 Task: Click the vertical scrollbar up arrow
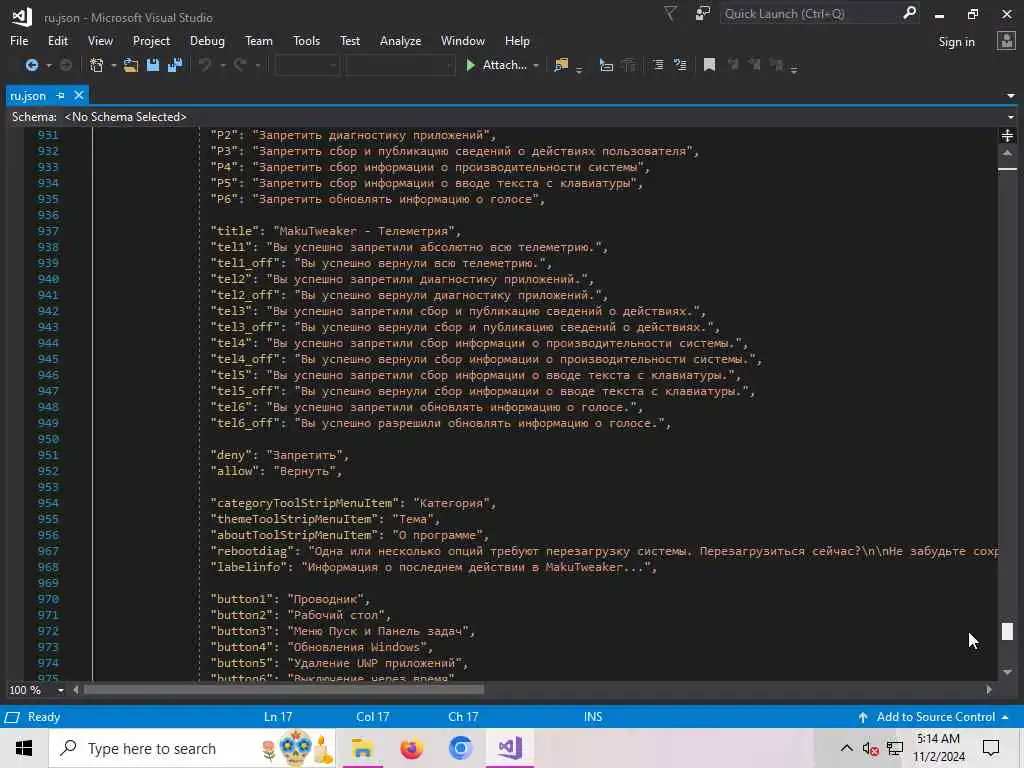1007,153
